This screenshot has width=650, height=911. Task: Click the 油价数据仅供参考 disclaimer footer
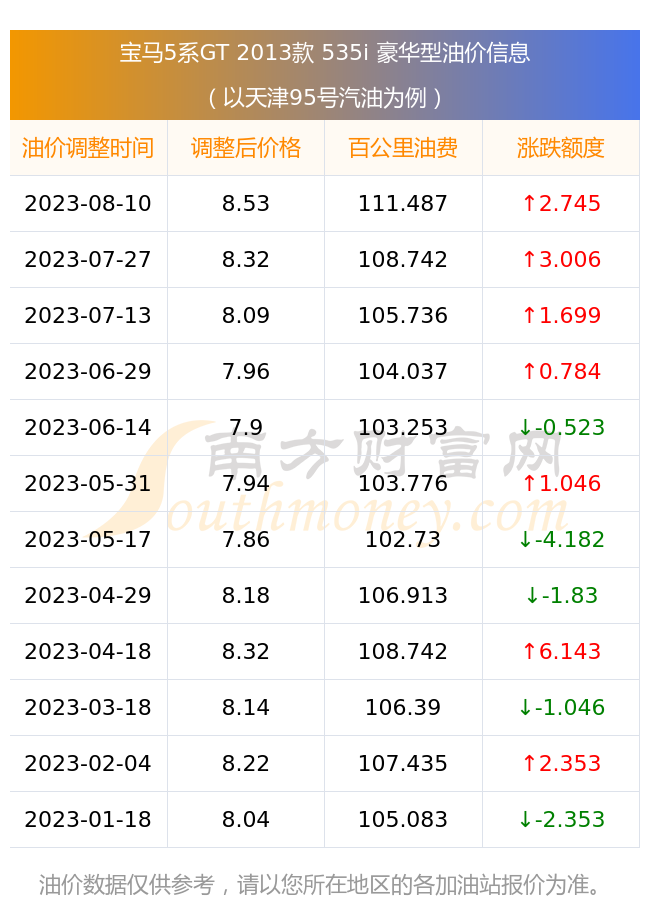(x=319, y=885)
